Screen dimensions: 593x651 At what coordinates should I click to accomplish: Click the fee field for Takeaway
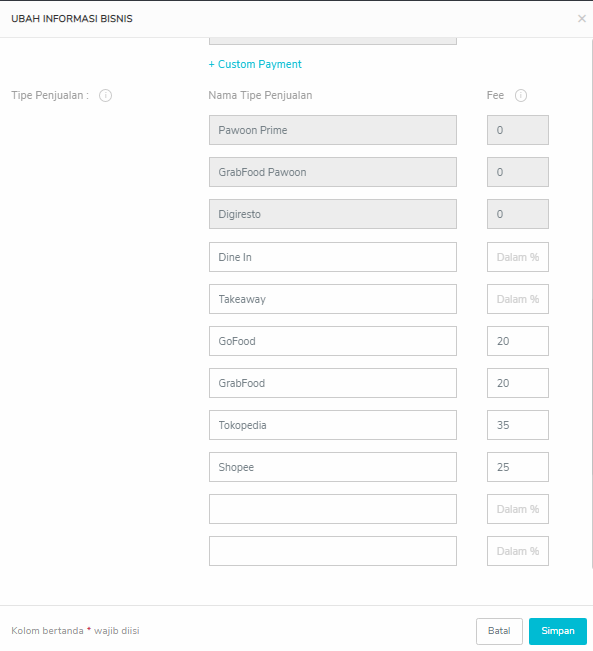(x=518, y=299)
